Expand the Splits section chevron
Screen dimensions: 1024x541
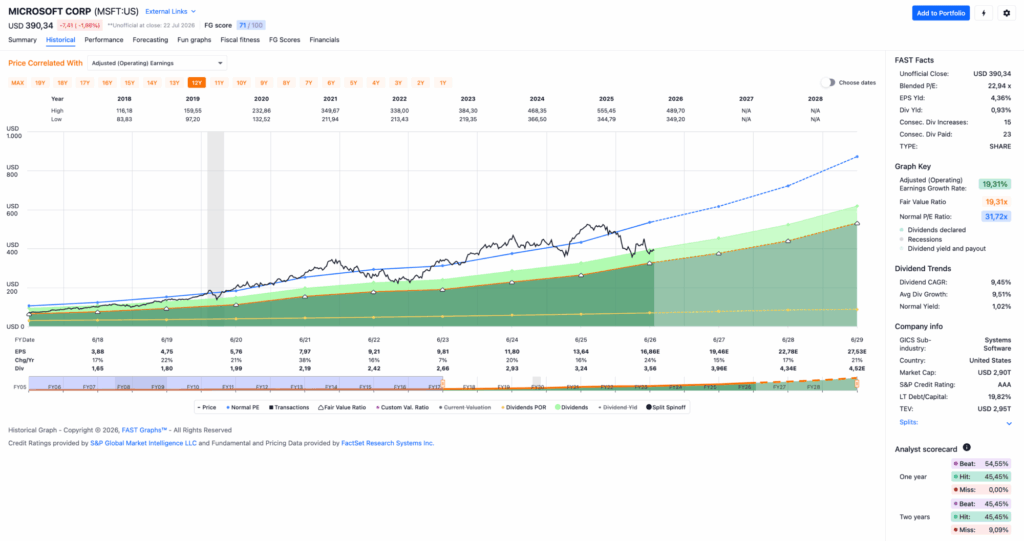[x=1008, y=423]
